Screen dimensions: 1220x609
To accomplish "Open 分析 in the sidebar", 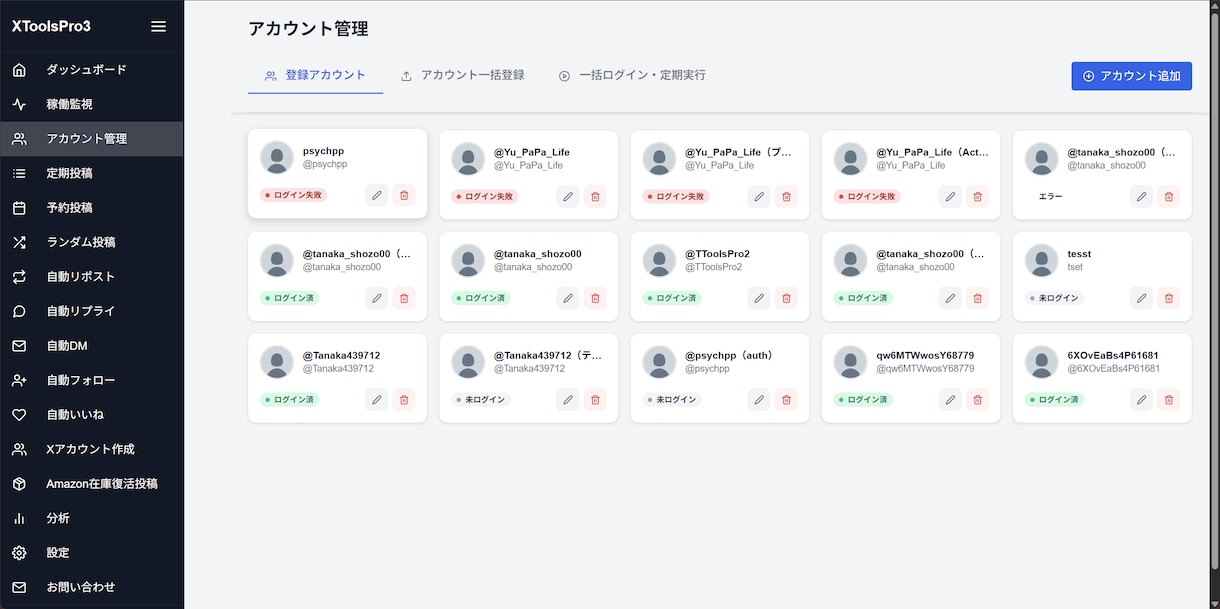I will click(91, 518).
